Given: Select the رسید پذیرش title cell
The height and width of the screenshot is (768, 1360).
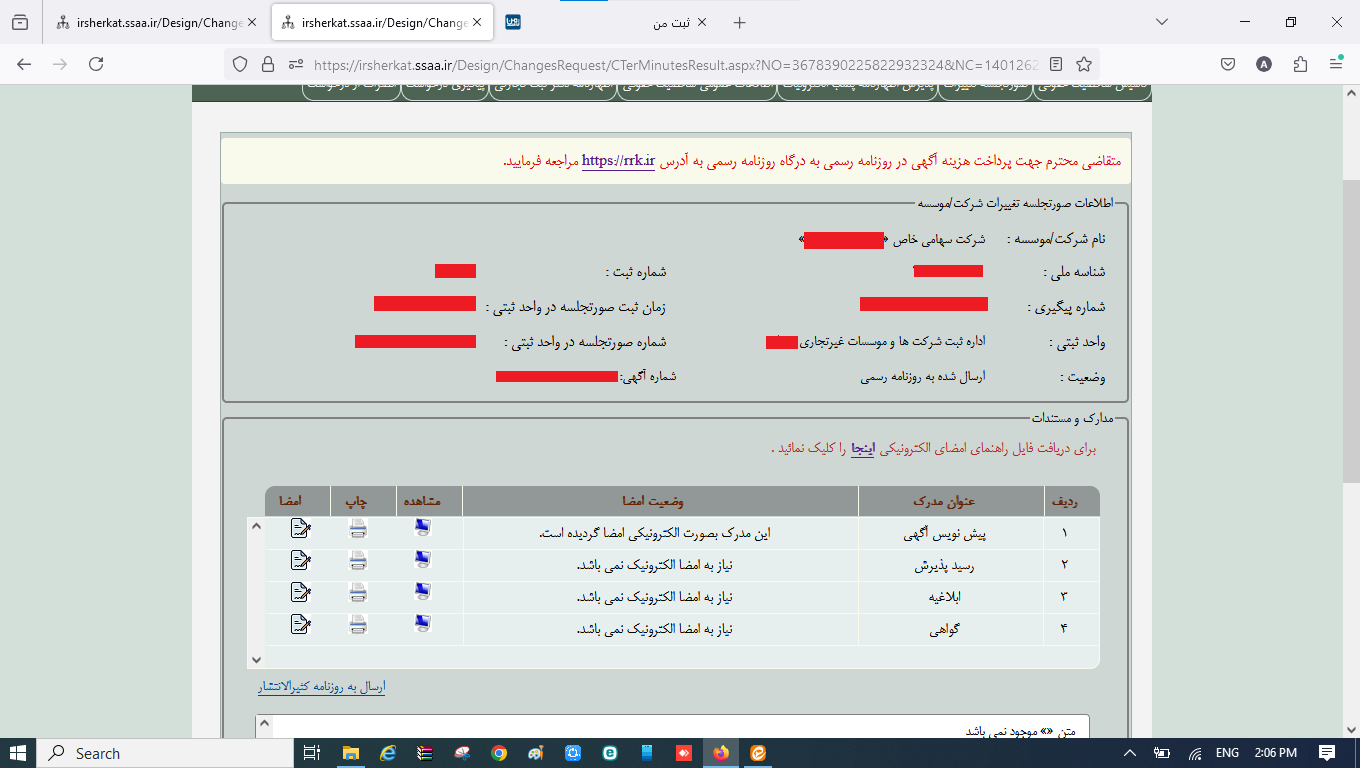Looking at the screenshot, I should coord(944,565).
